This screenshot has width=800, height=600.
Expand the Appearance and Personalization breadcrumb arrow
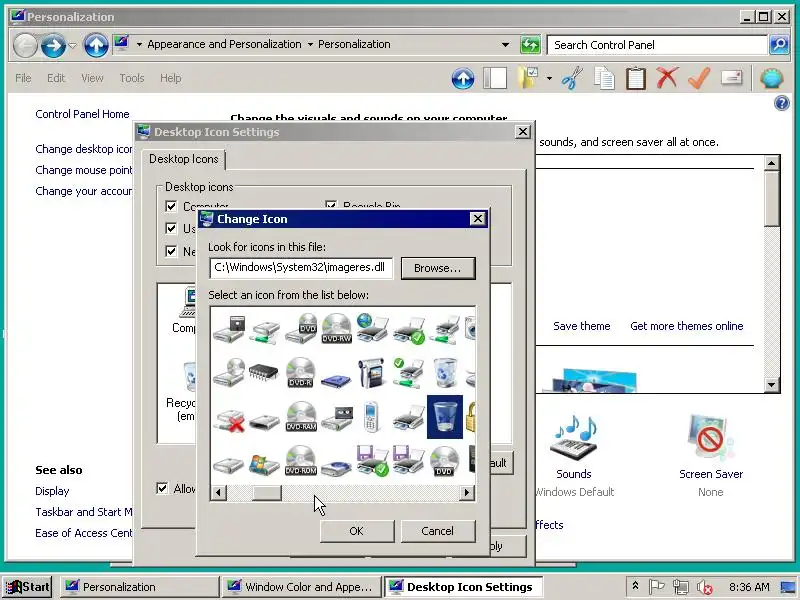310,45
